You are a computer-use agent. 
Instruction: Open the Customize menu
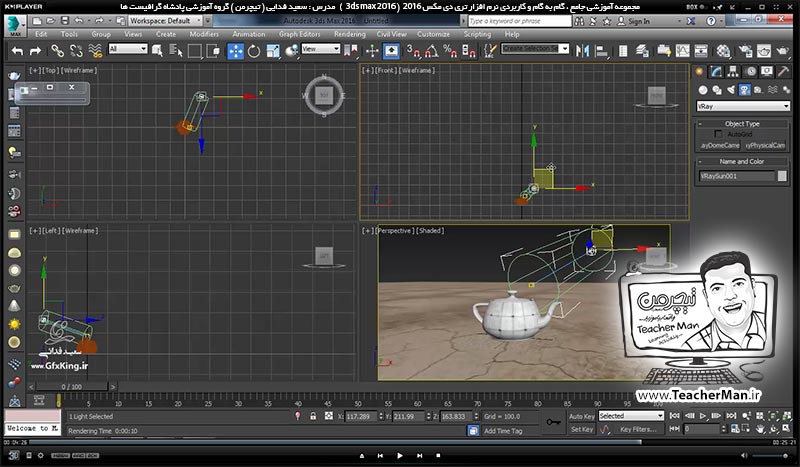434,34
